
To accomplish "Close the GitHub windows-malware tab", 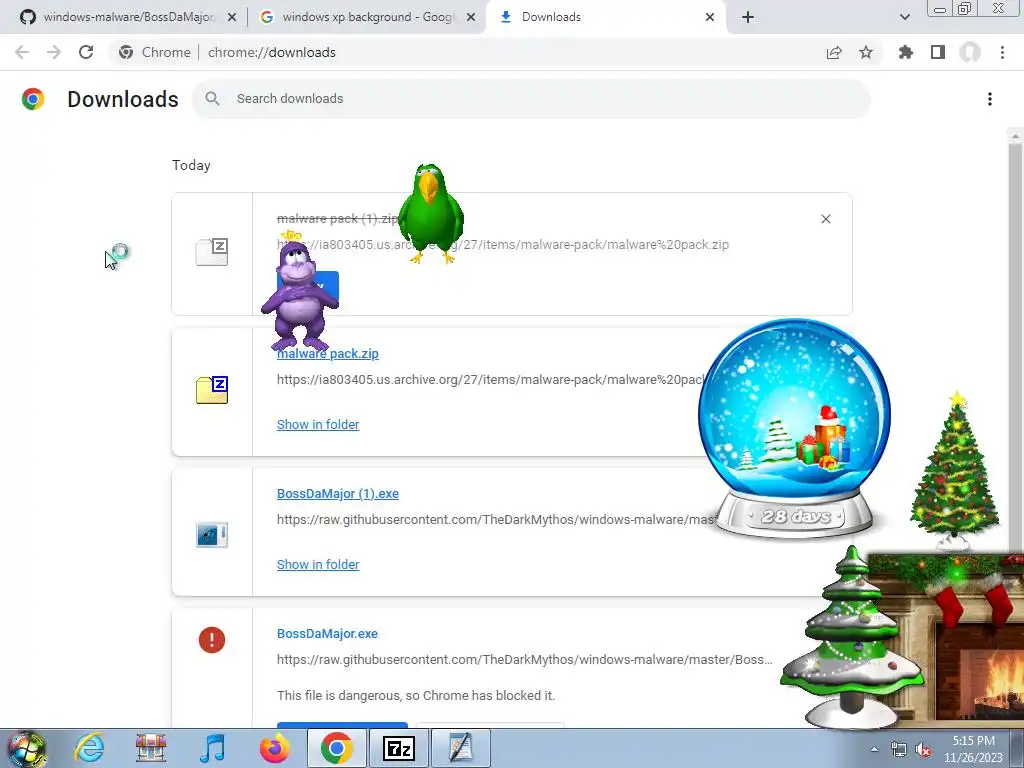I will click(232, 17).
